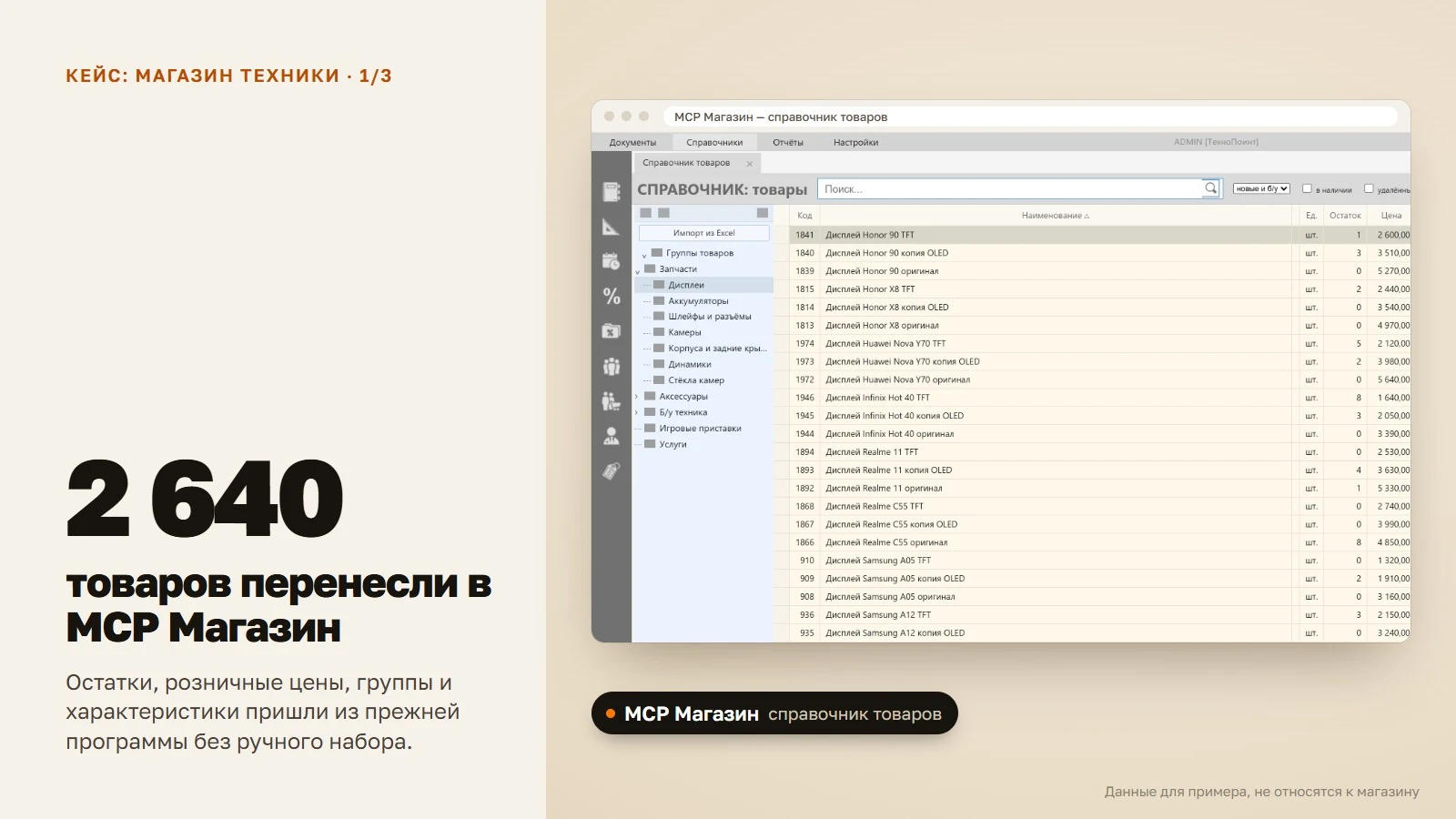This screenshot has height=819, width=1456.
Task: Click the price tag sidebar icon
Action: pos(612,470)
